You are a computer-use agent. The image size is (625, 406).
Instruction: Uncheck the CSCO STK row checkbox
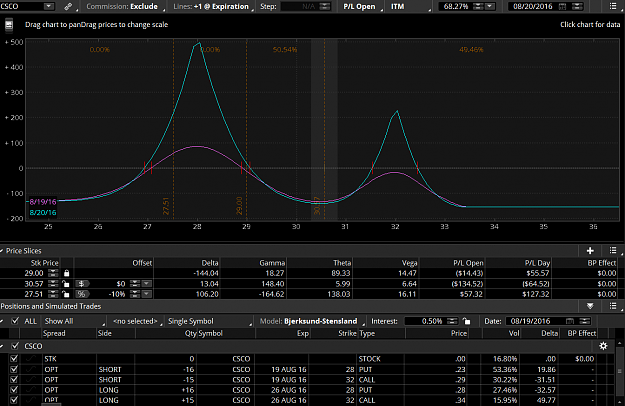tap(14, 359)
